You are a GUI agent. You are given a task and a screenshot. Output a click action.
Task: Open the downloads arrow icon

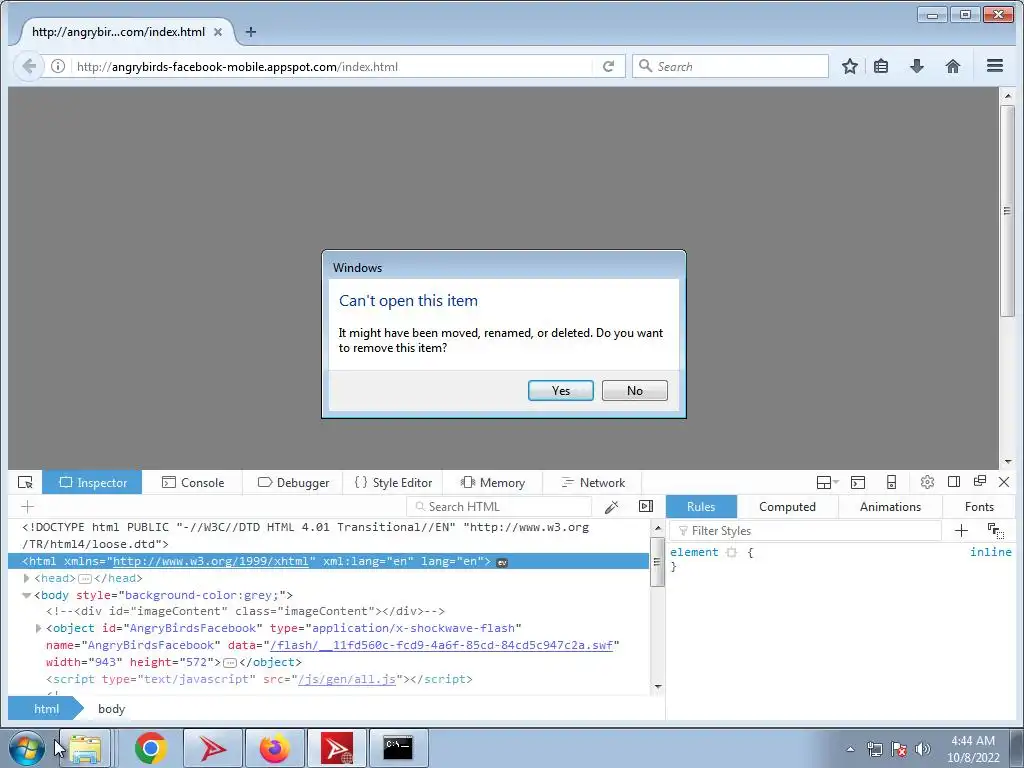tap(917, 66)
